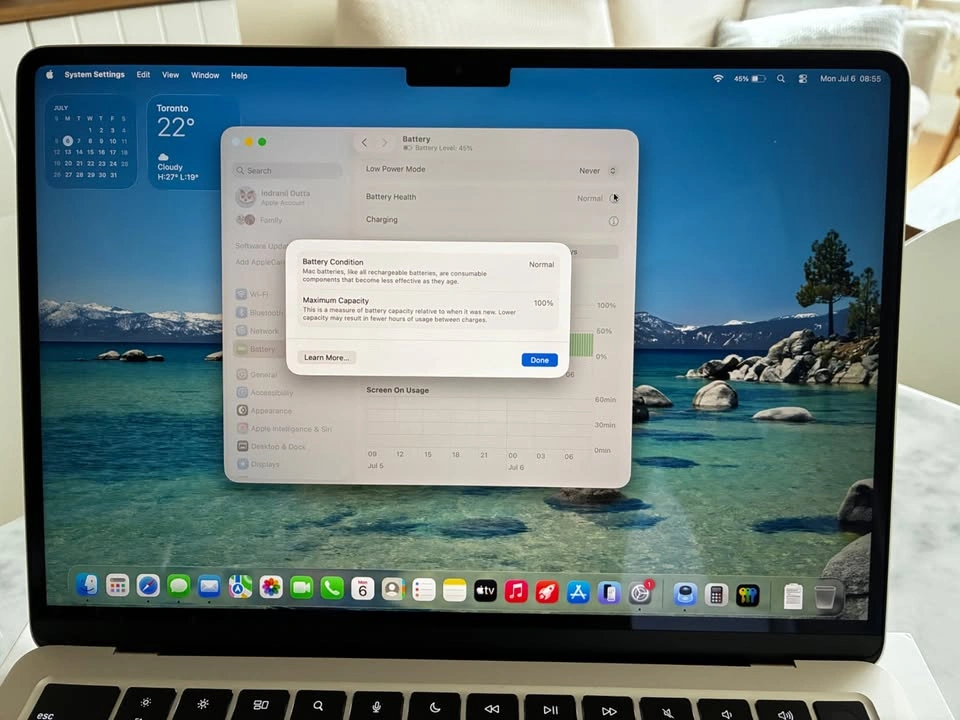The image size is (960, 720).
Task: Select Network in Settings sidebar
Action: [x=258, y=331]
